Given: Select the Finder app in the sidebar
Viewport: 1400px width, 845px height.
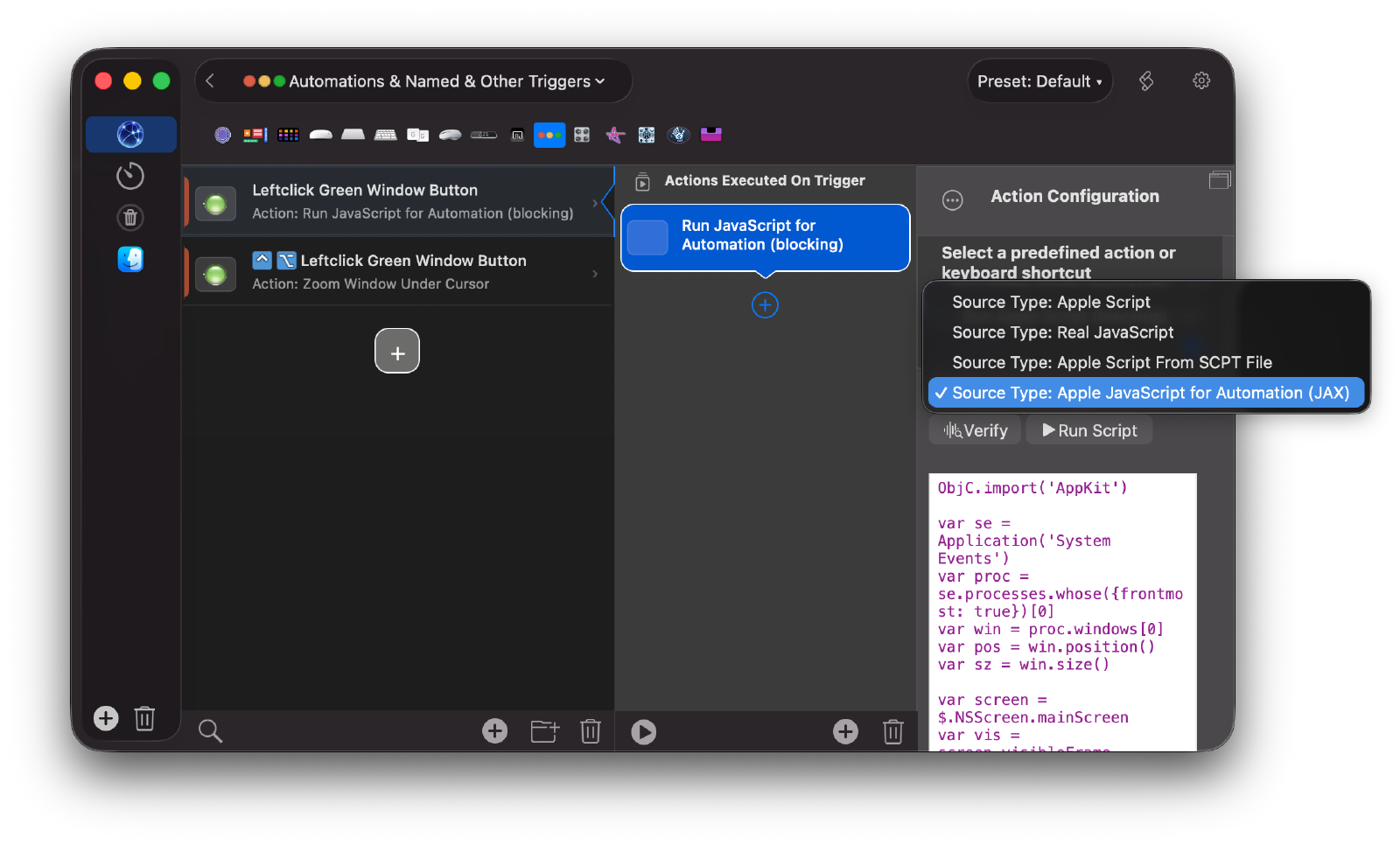Looking at the screenshot, I should (x=130, y=259).
